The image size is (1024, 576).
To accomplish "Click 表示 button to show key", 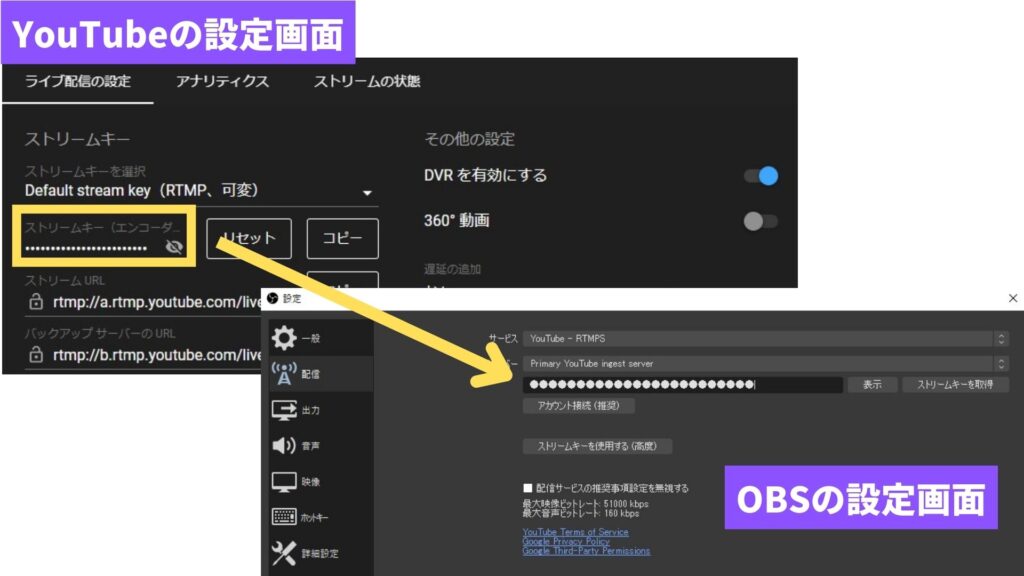I will tap(872, 385).
